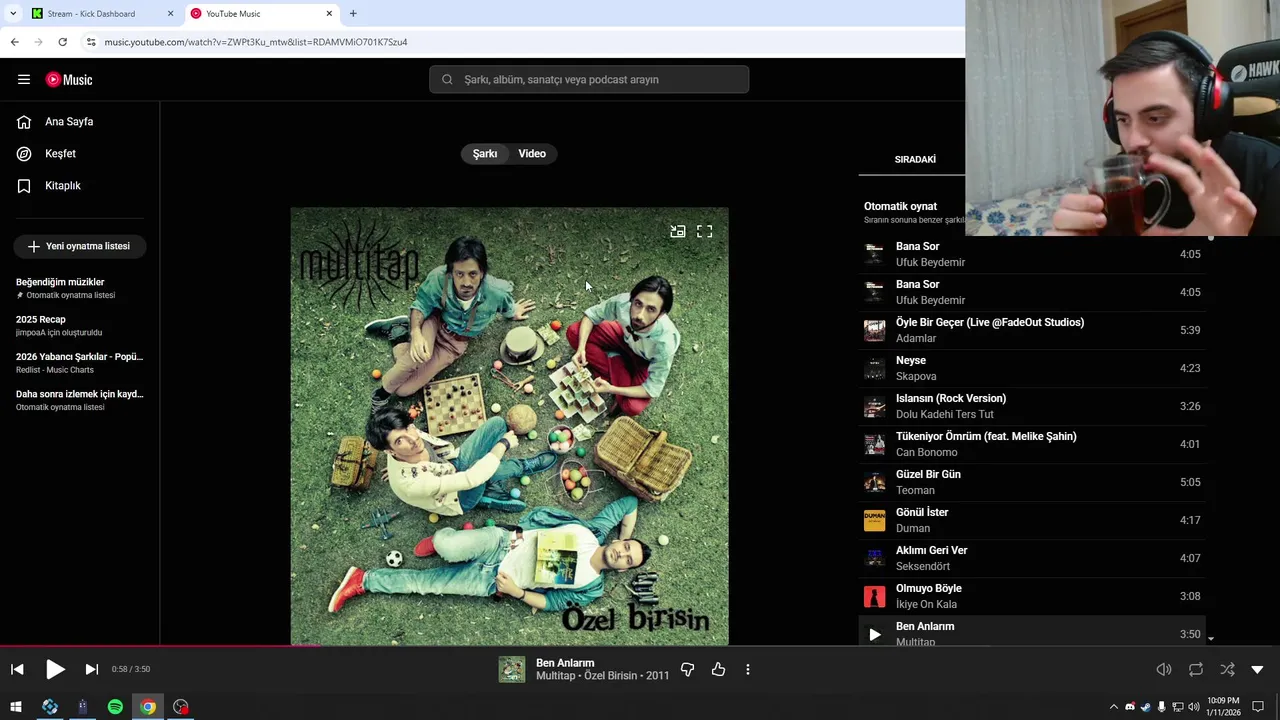The image size is (1280, 720).
Task: Close the YouTube Music browser tab
Action: [x=329, y=14]
